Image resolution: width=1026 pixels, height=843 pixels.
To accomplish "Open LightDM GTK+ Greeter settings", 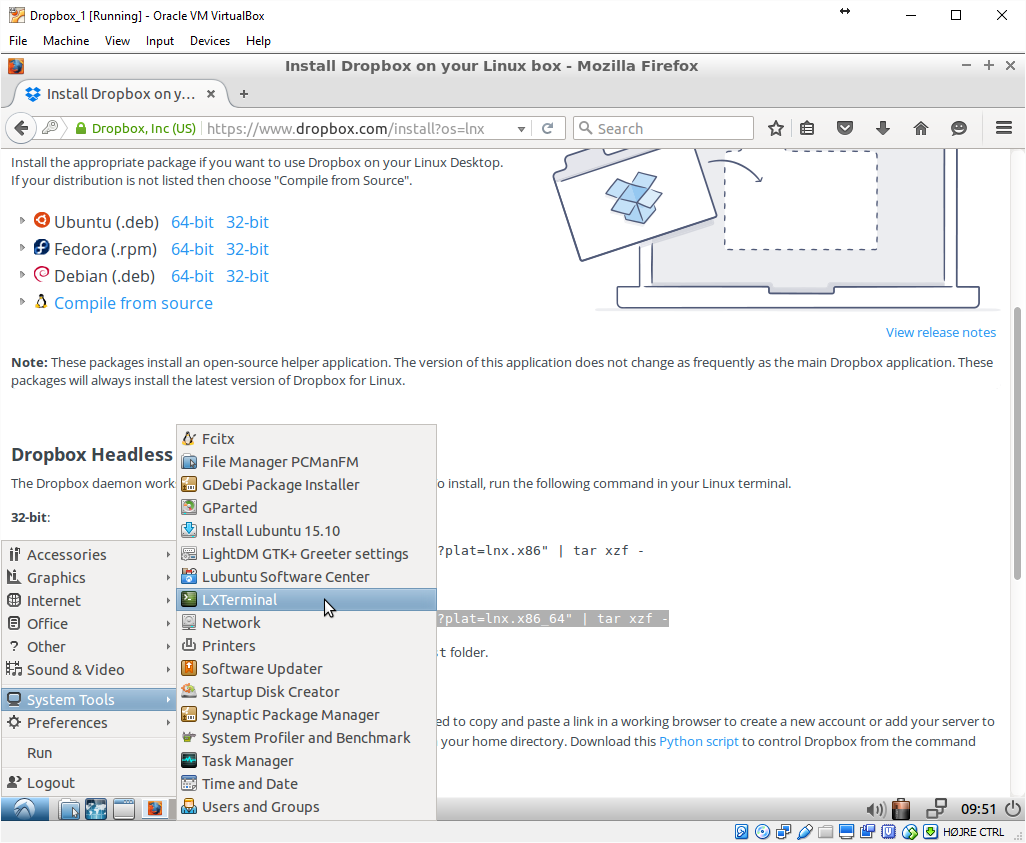I will (306, 554).
